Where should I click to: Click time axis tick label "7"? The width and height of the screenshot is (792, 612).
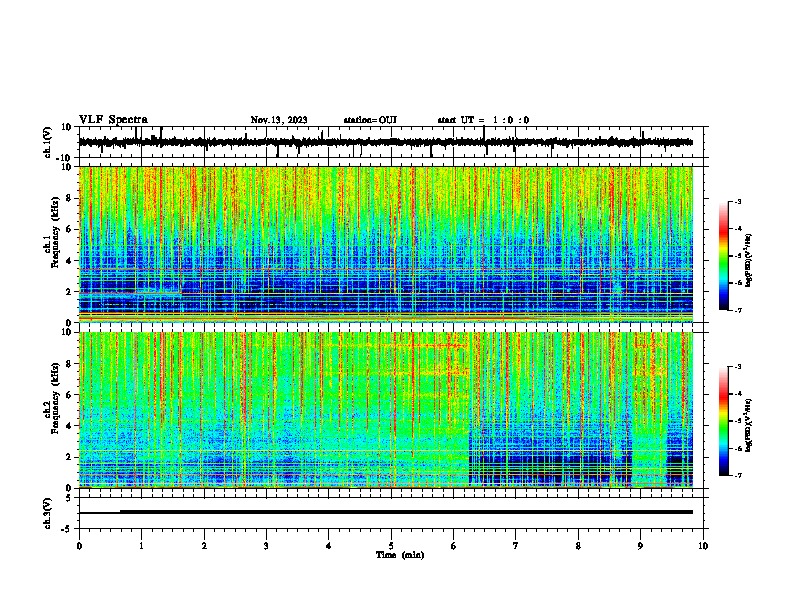(516, 546)
